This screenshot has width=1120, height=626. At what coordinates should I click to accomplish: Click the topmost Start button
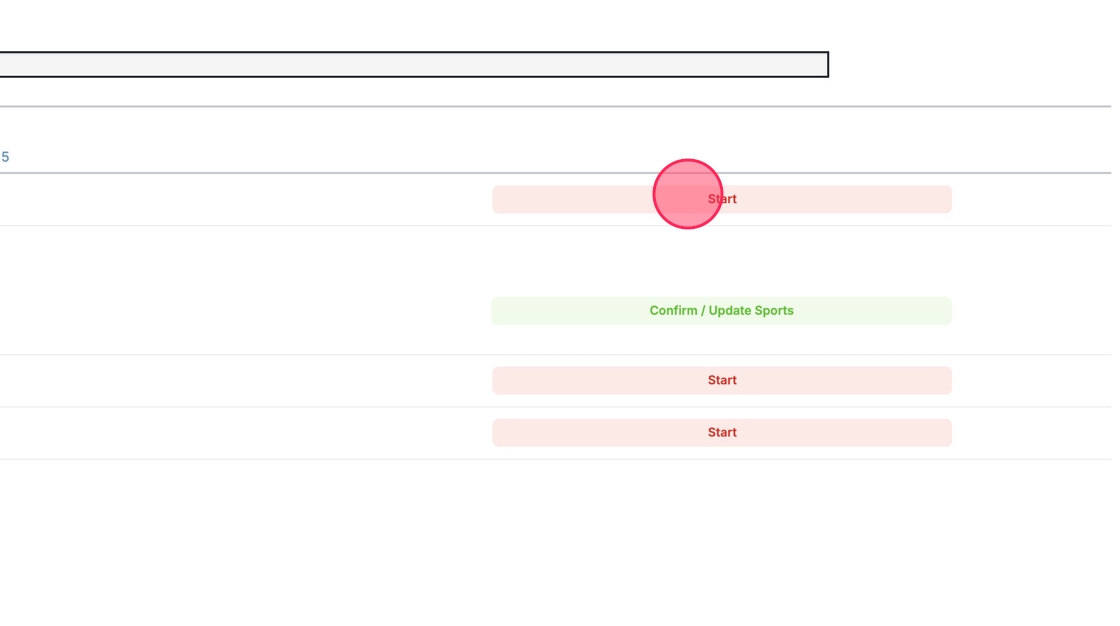click(721, 199)
